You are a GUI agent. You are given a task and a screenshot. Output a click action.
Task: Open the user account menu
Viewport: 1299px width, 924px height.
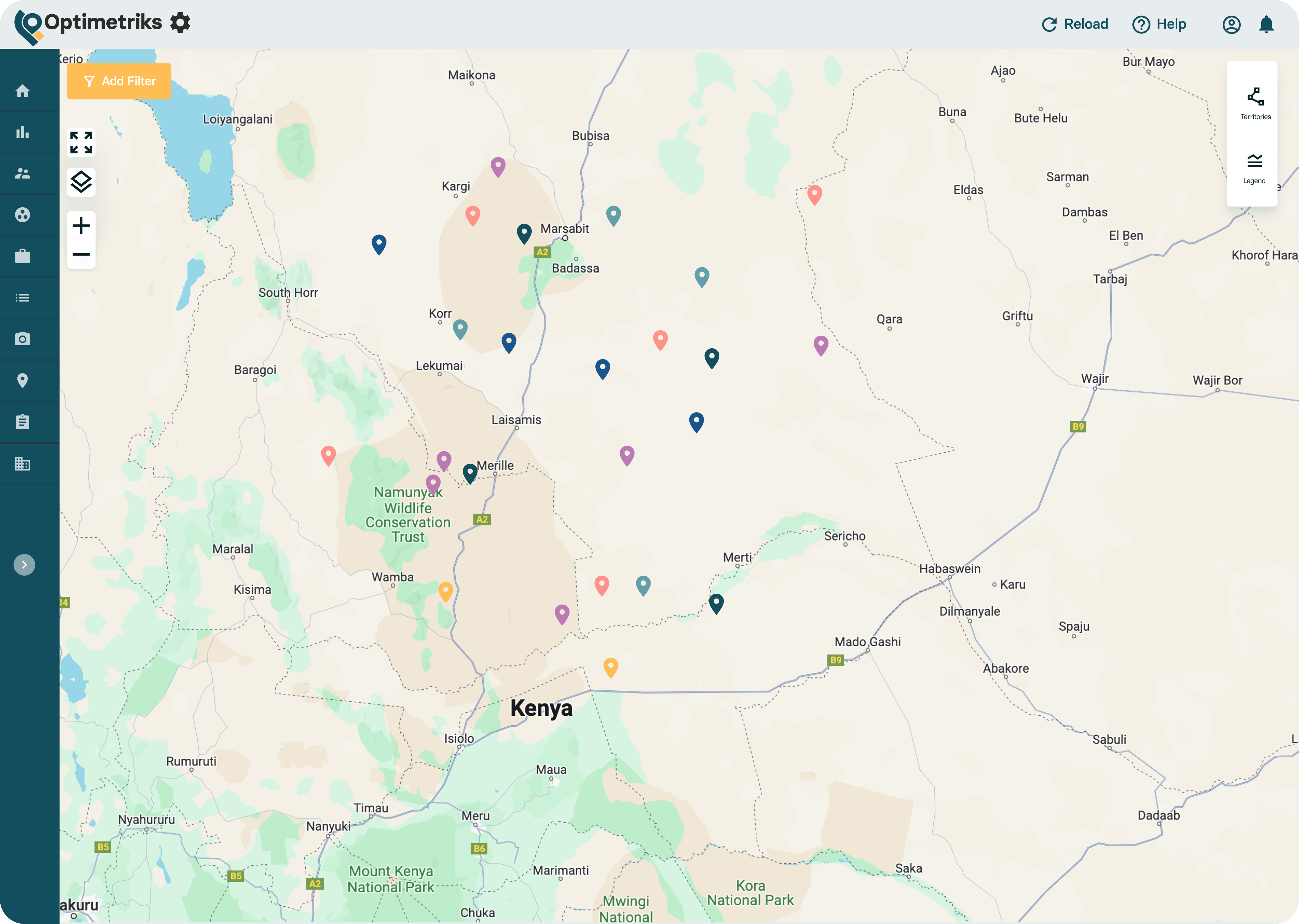pos(1231,25)
